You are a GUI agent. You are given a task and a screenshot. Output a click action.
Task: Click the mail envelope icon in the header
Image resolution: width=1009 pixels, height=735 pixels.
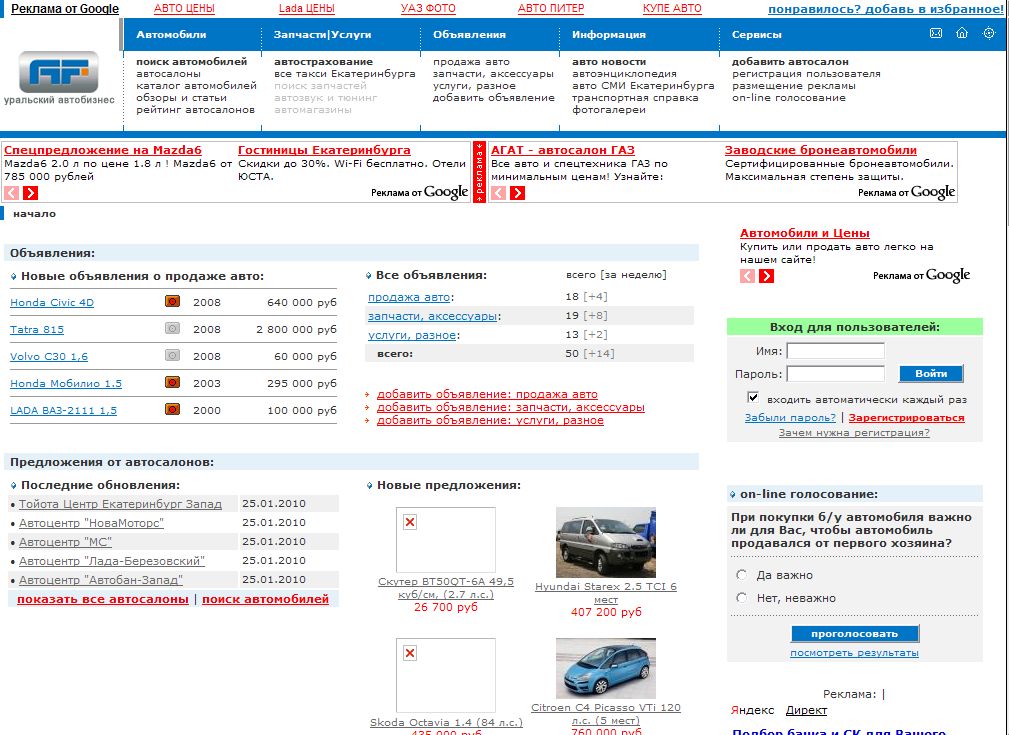(x=936, y=33)
